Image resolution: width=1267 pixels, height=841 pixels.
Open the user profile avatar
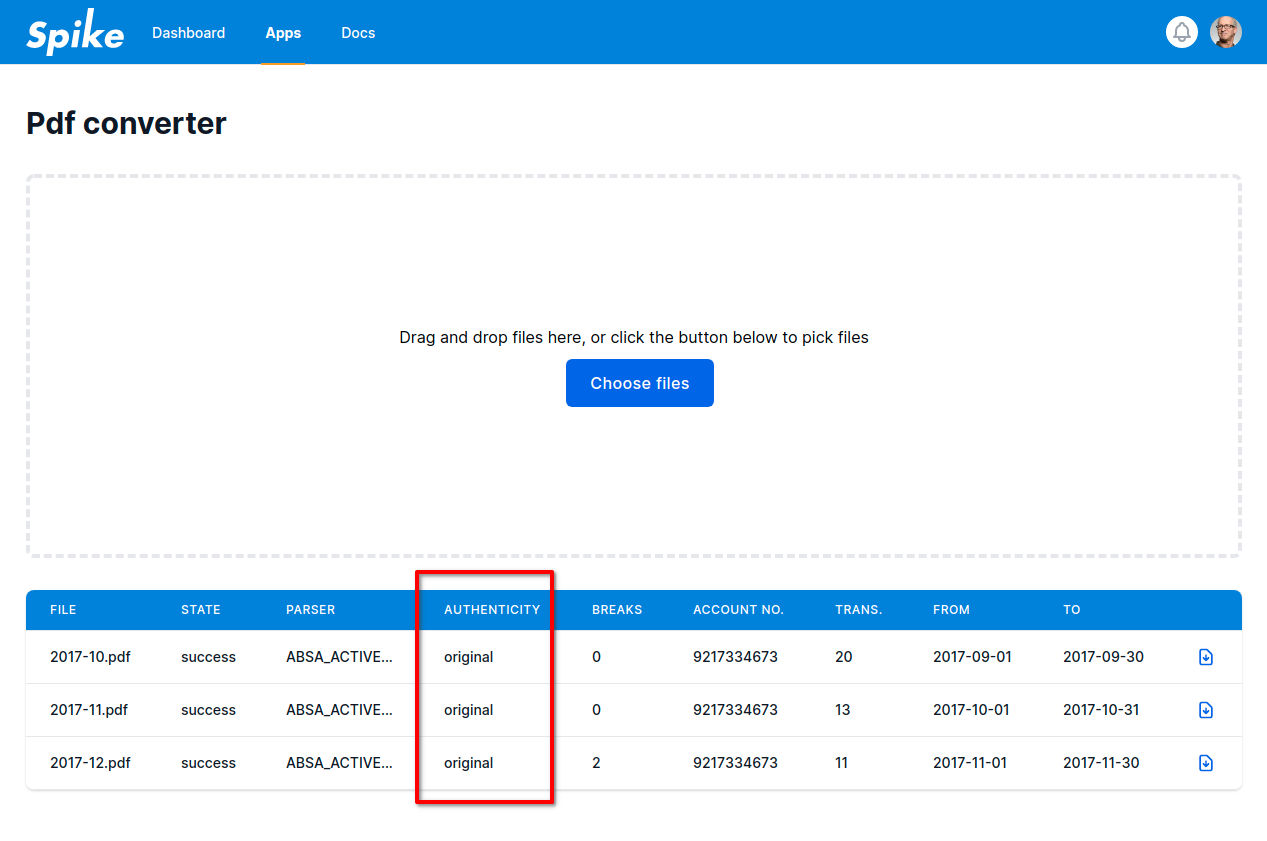[x=1225, y=32]
